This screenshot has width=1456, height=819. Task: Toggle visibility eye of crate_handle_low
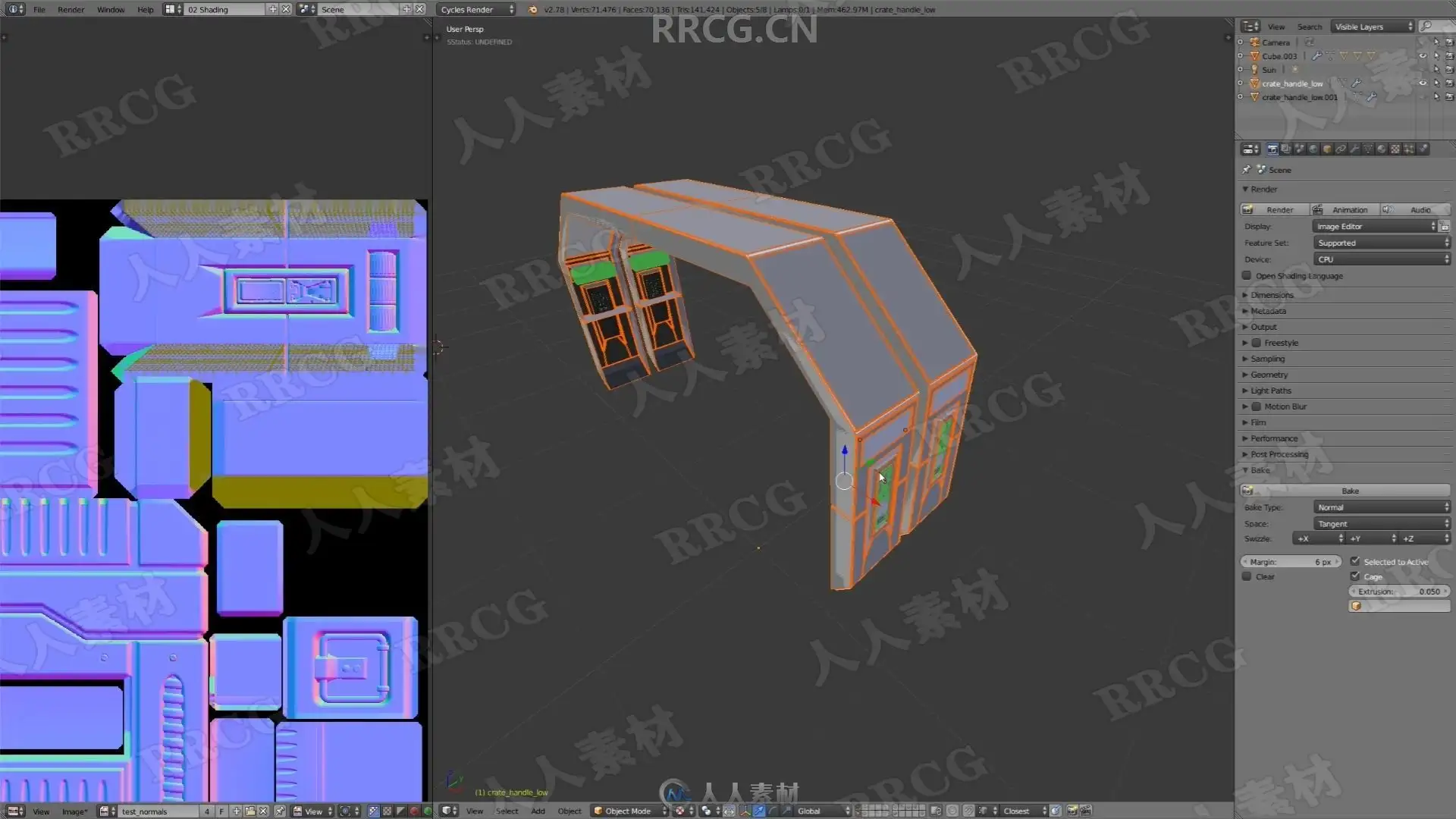(x=1423, y=83)
